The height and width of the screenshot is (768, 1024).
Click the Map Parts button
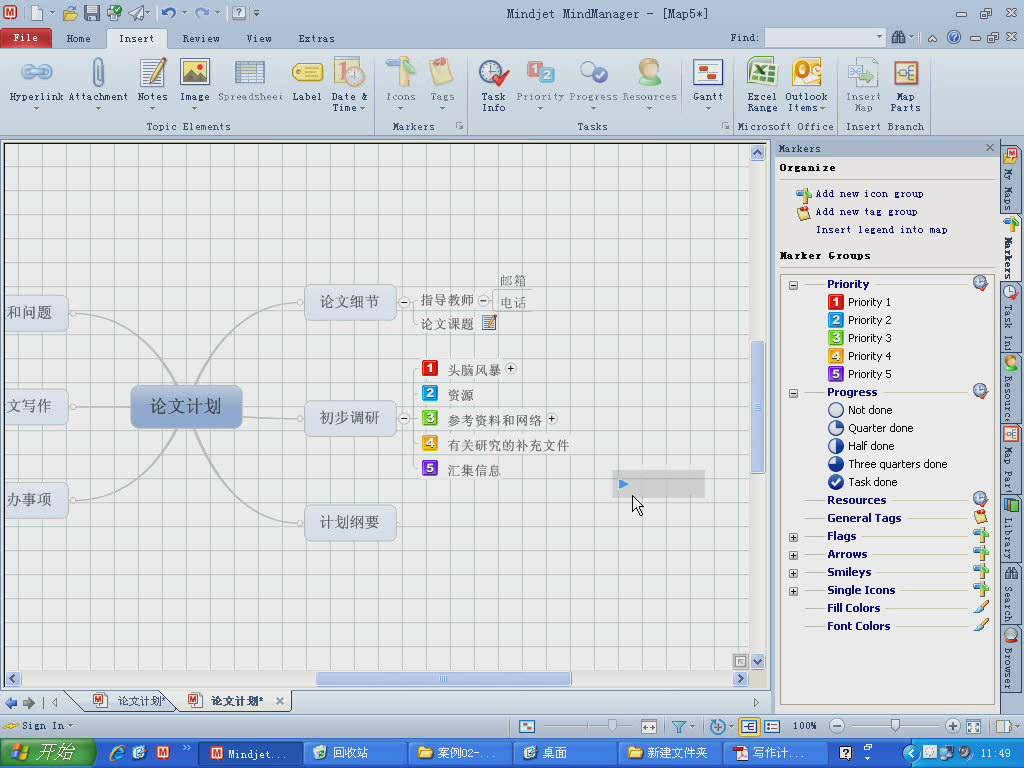point(905,84)
